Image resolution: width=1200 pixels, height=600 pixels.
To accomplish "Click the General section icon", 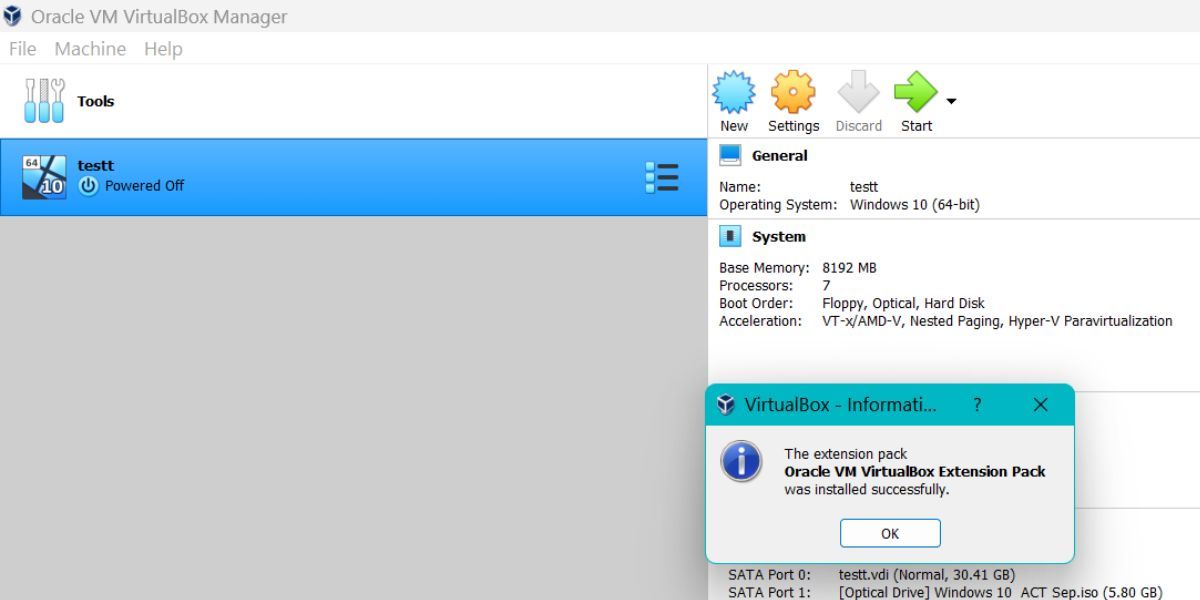I will pyautogui.click(x=729, y=154).
